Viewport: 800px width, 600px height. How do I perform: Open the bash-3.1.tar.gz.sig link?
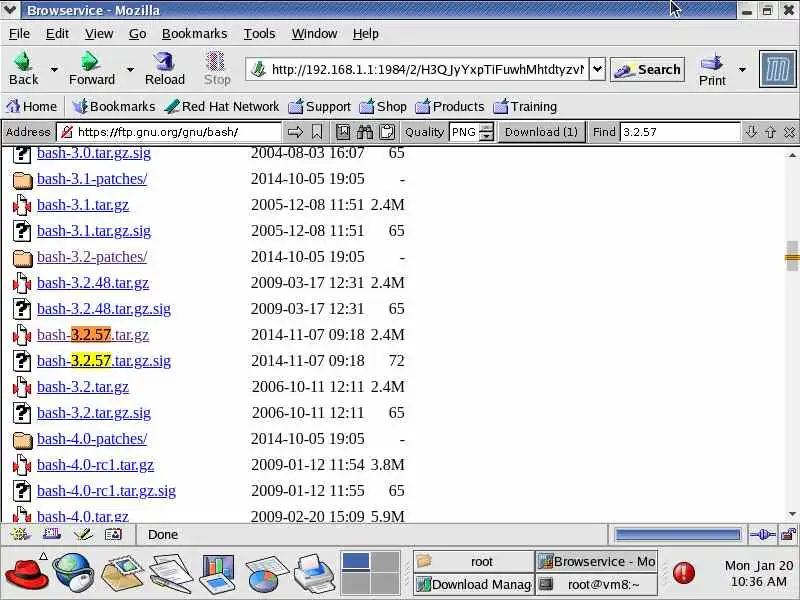click(x=94, y=231)
